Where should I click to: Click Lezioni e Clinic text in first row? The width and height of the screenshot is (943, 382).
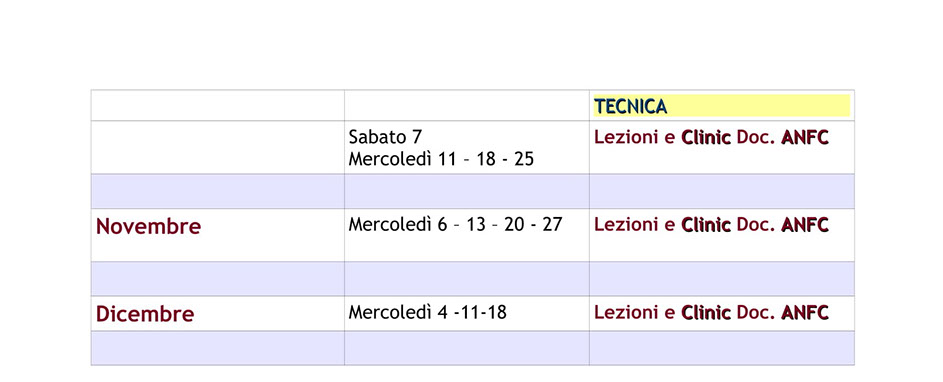click(x=662, y=137)
